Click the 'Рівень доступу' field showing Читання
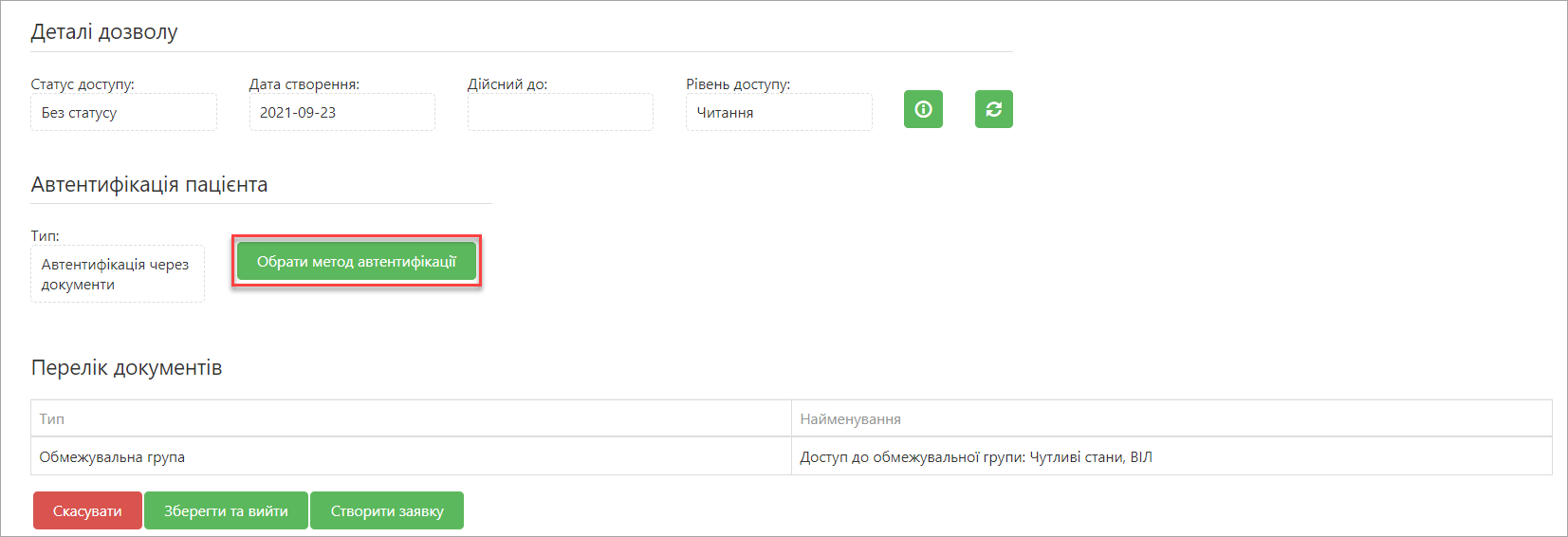The image size is (1568, 537). (779, 112)
